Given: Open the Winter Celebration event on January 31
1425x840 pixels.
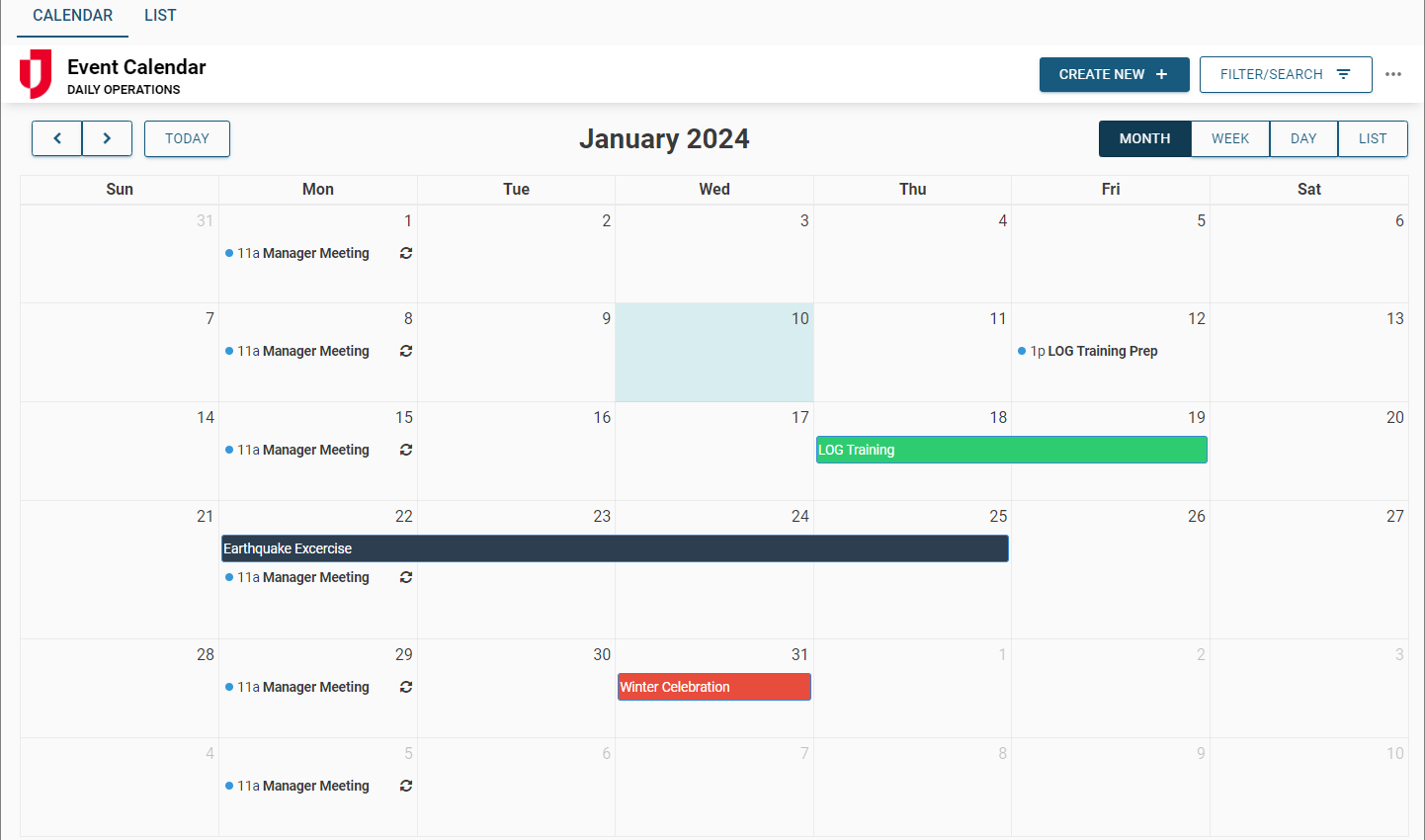Looking at the screenshot, I should [x=713, y=687].
